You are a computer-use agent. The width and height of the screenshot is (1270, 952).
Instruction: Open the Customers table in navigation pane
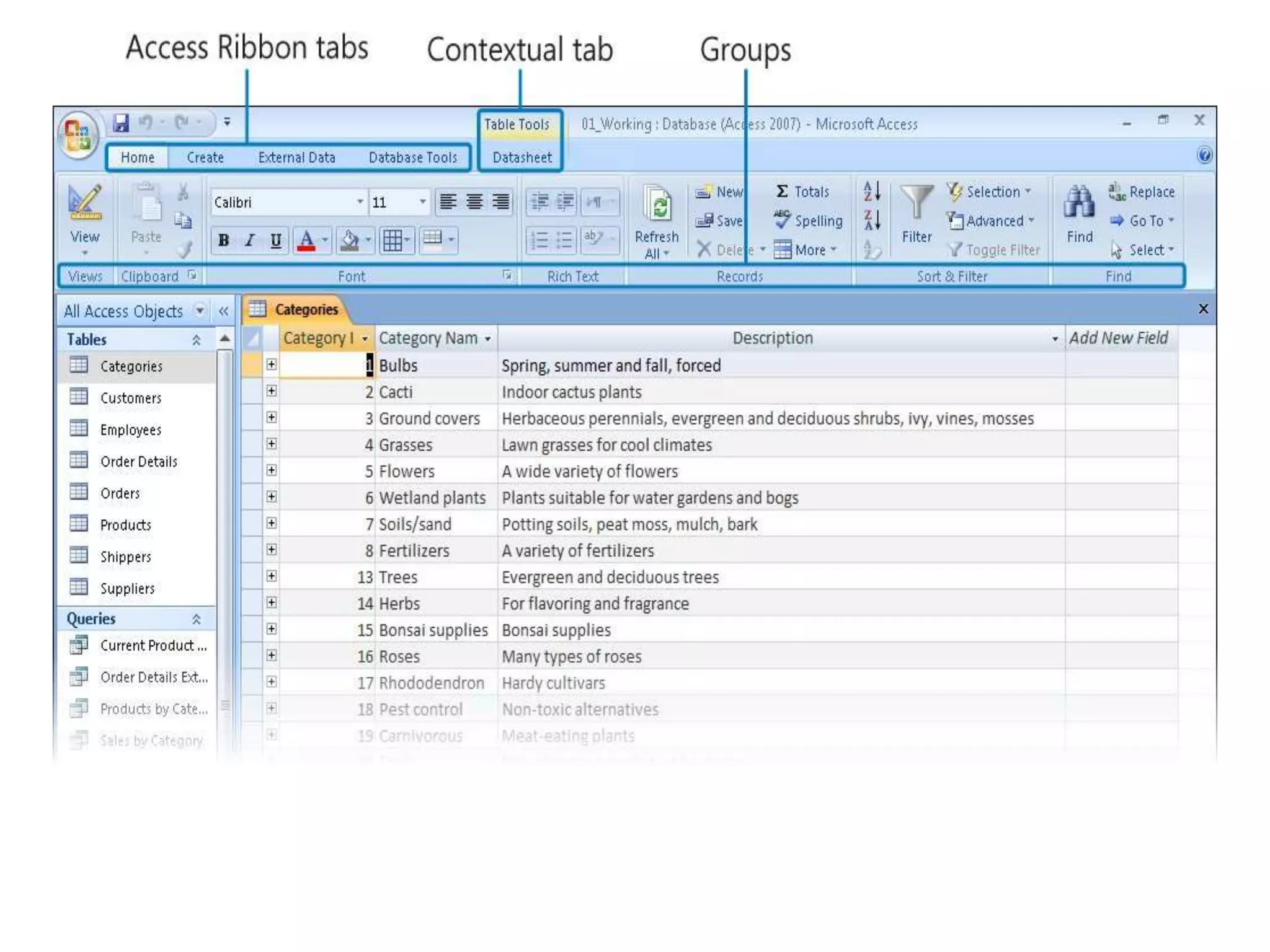[130, 398]
